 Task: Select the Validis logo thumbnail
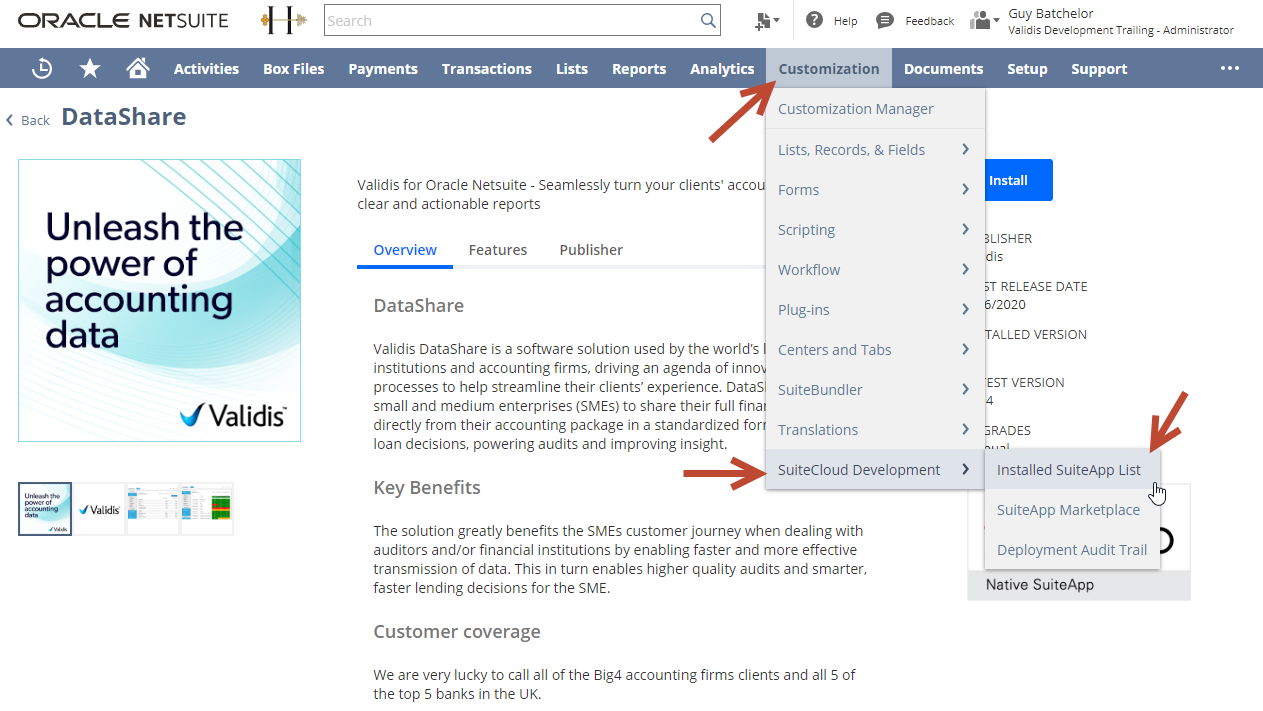tap(99, 509)
